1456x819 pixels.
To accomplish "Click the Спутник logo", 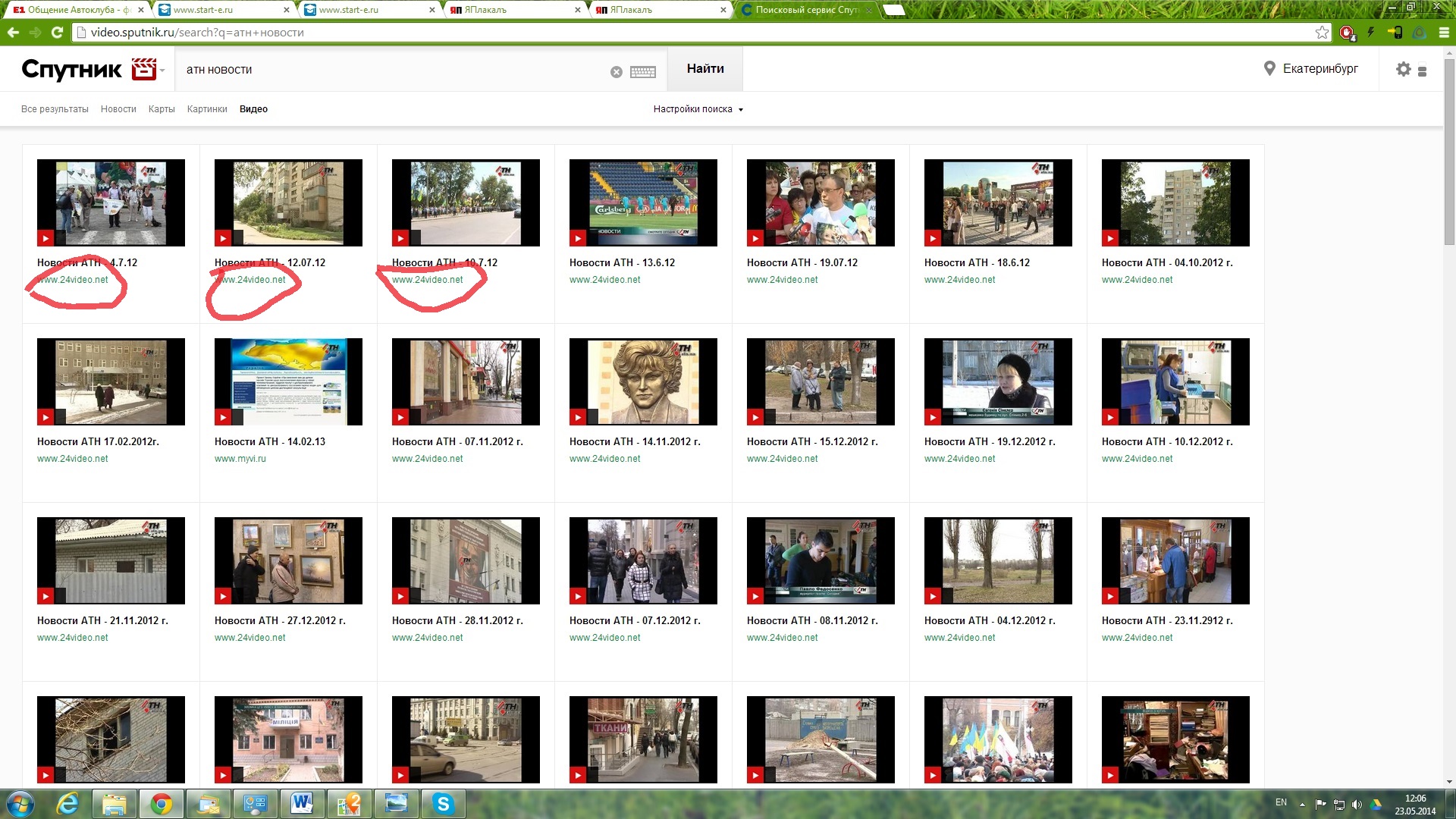I will pyautogui.click(x=72, y=69).
